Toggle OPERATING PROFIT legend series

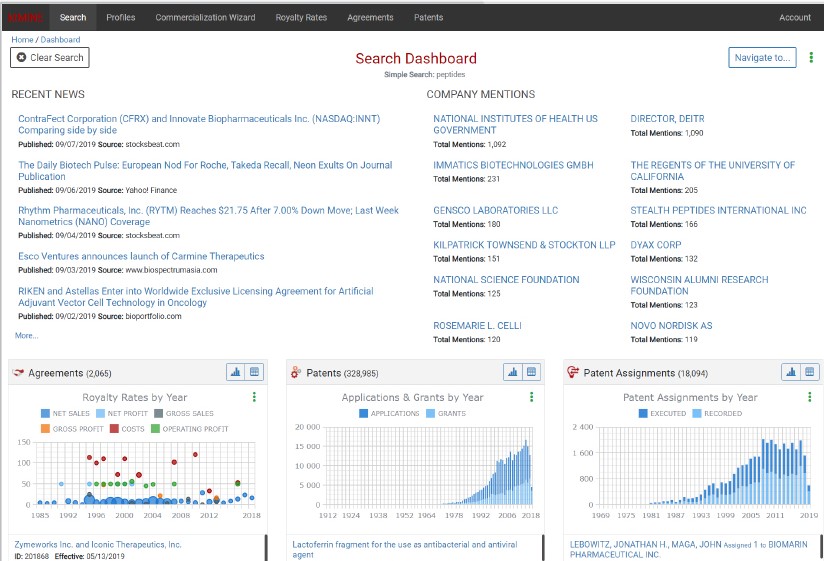(x=190, y=429)
